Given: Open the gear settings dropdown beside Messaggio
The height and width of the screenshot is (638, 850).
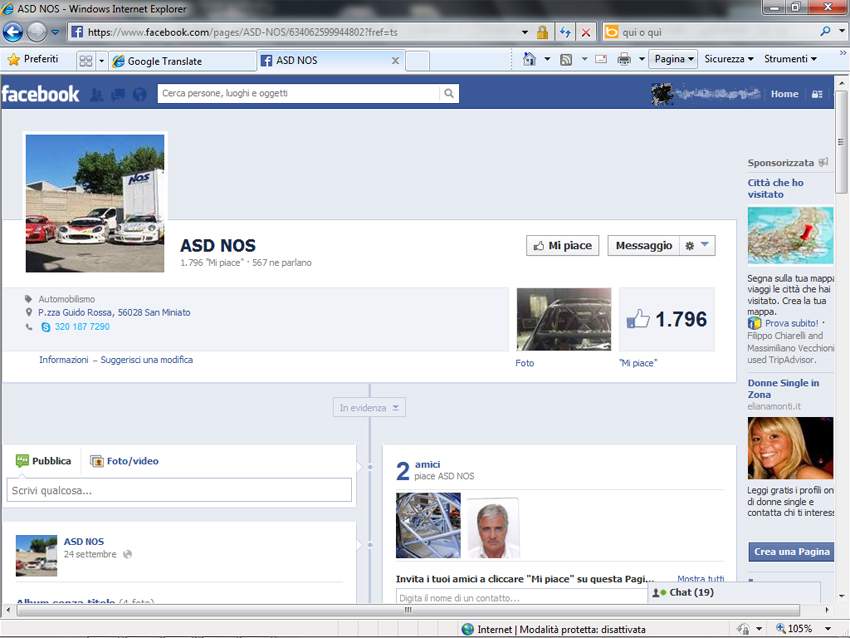Looking at the screenshot, I should coord(697,246).
